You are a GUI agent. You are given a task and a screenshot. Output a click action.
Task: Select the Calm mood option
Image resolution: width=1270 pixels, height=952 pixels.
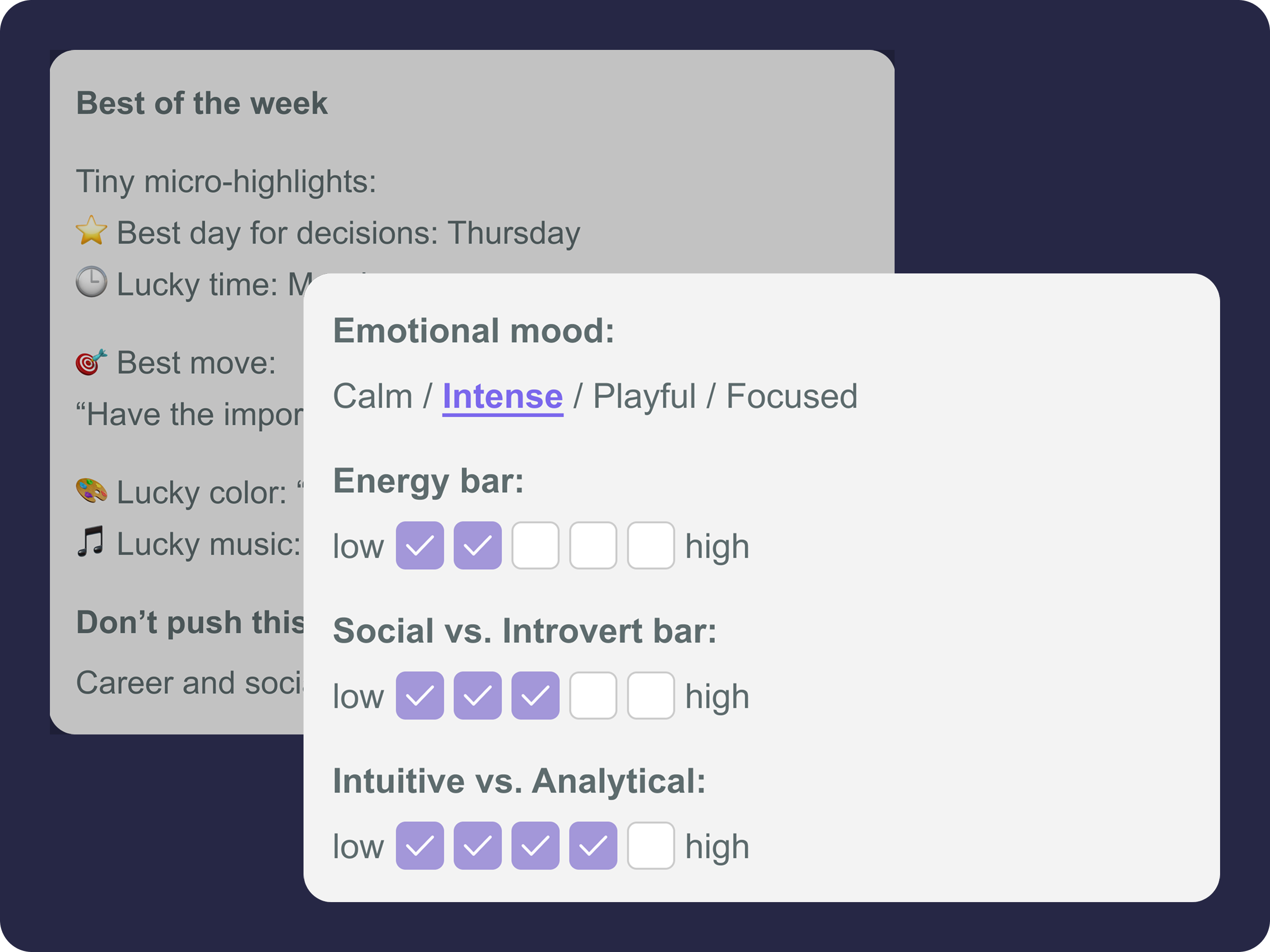(x=372, y=397)
